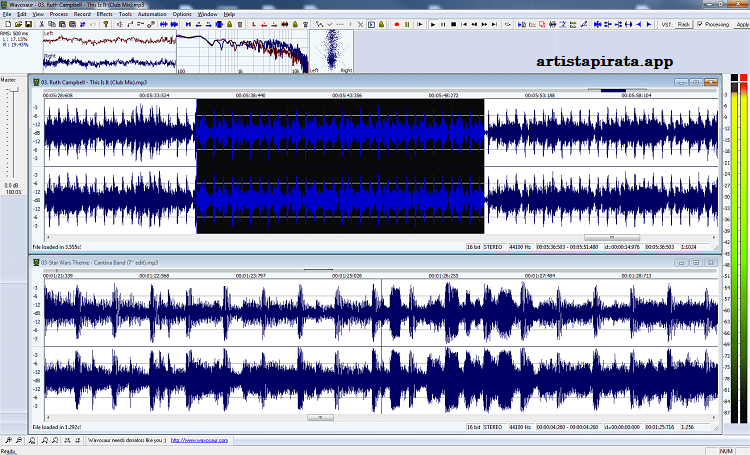
Task: Cut selection with the scissors icon
Action: (x=42, y=24)
